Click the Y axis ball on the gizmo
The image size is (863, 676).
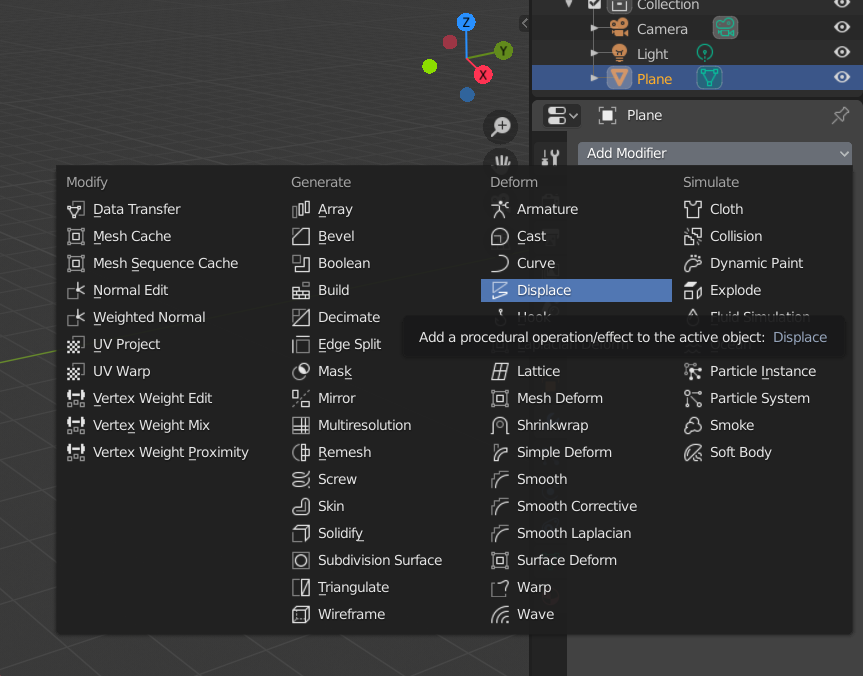[503, 49]
